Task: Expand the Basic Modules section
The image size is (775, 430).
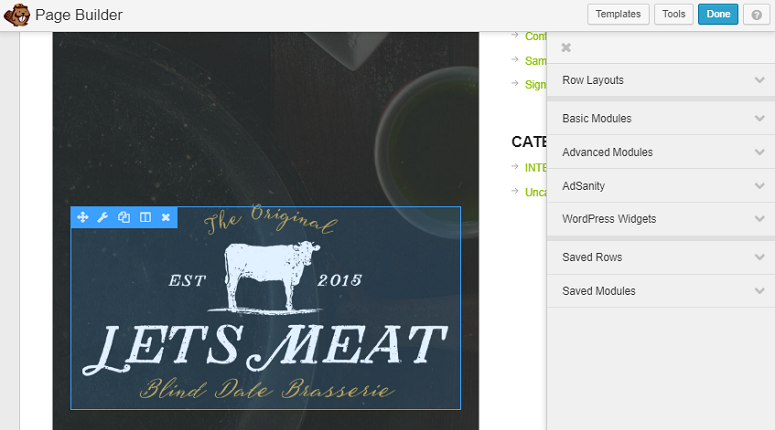Action: coord(661,118)
